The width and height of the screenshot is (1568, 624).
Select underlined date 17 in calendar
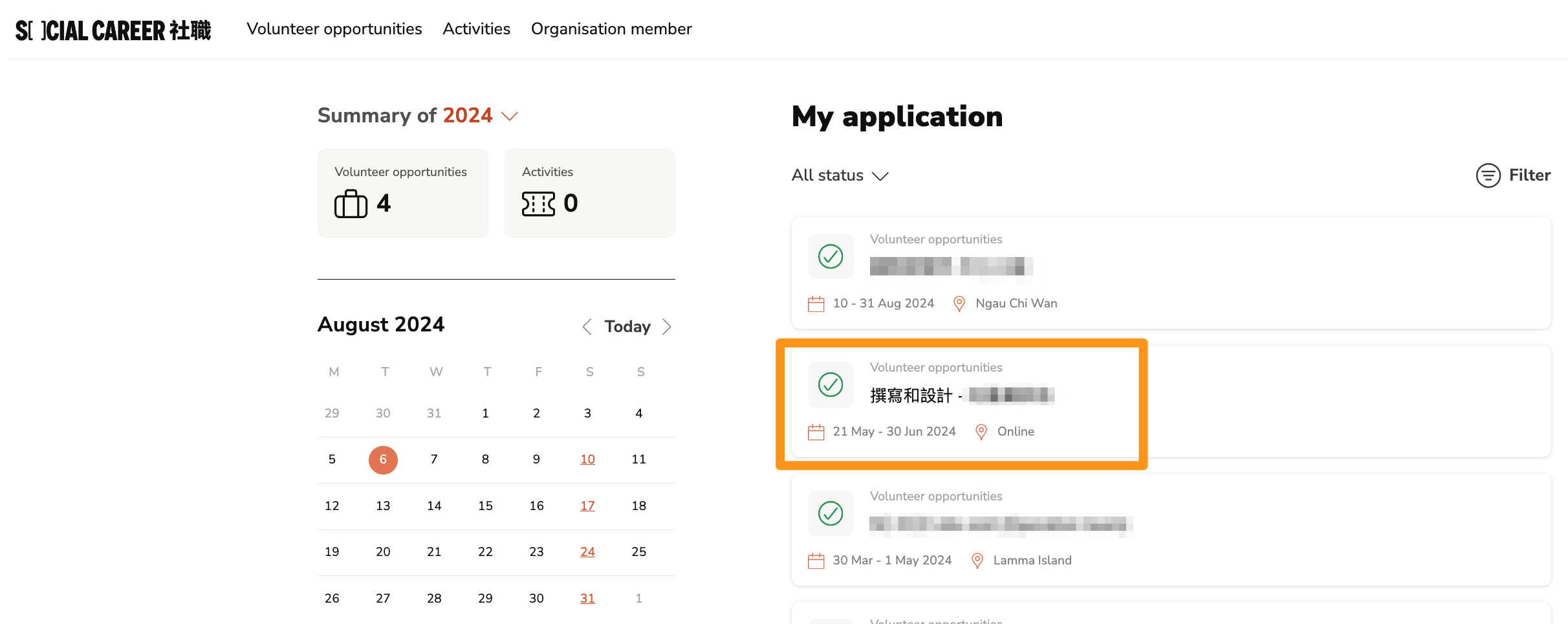click(x=587, y=506)
